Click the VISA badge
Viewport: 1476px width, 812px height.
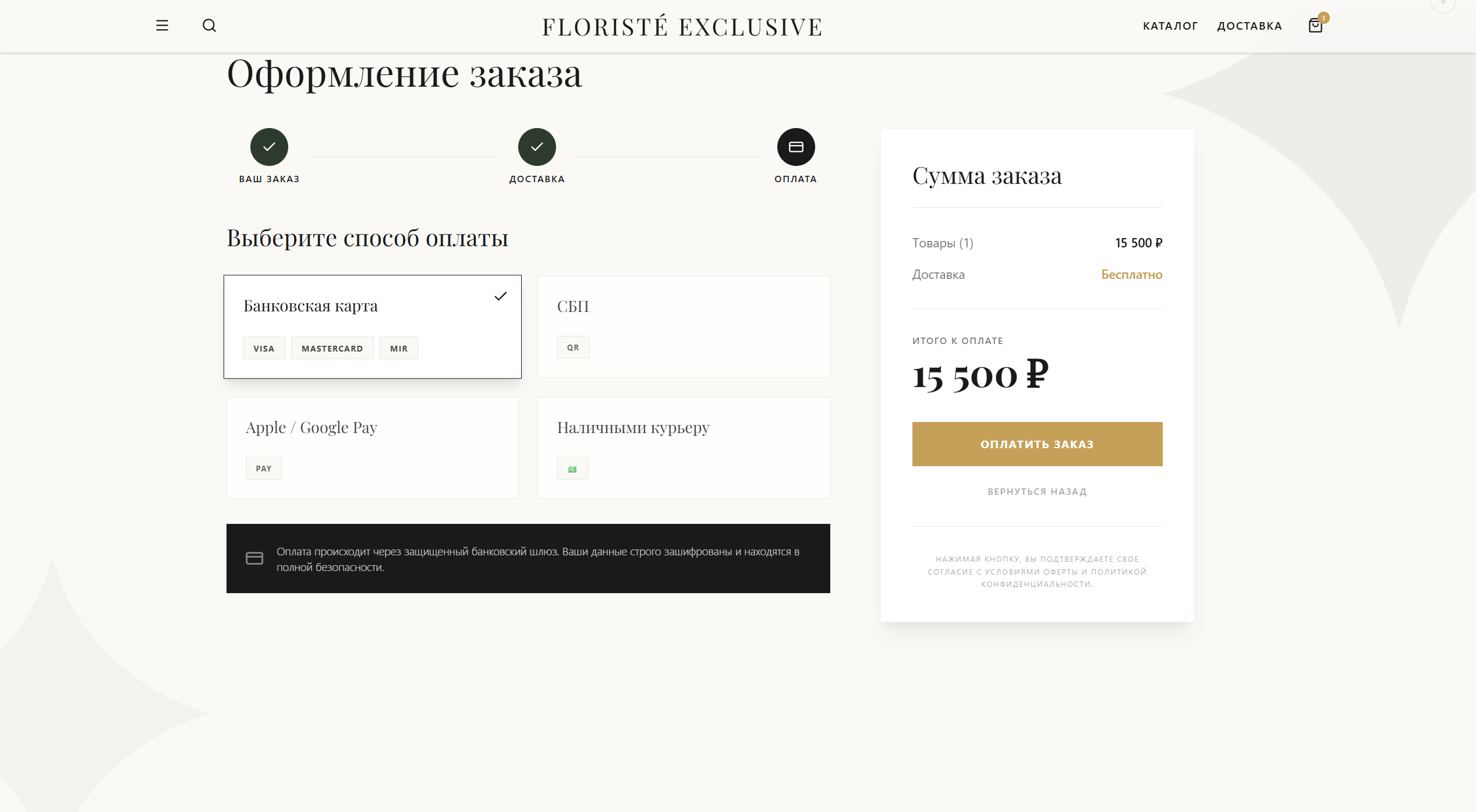[264, 348]
